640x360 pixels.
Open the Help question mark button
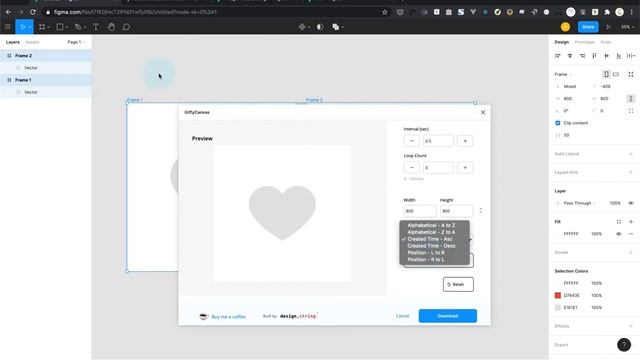click(624, 345)
